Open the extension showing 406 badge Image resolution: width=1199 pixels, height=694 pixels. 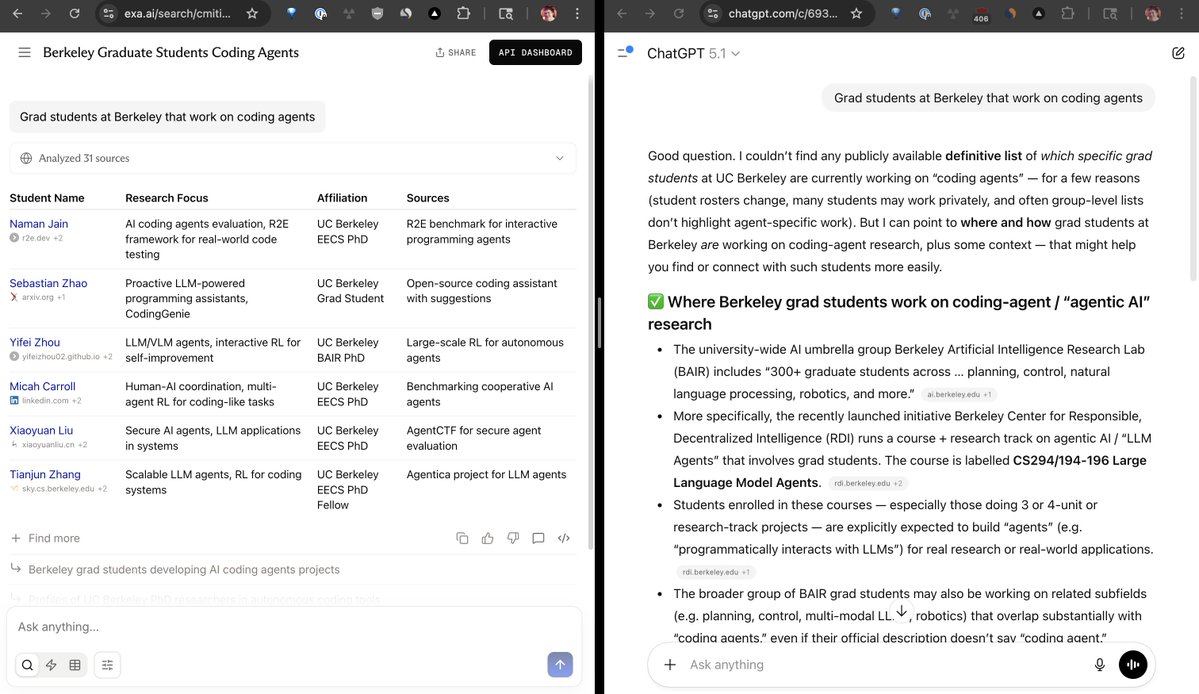[981, 14]
